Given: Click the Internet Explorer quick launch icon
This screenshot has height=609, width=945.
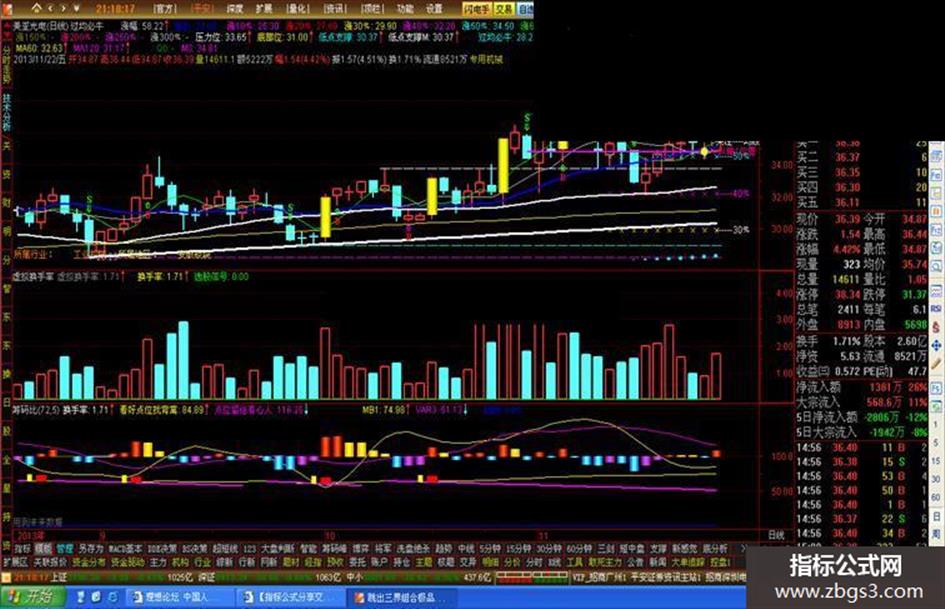Looking at the screenshot, I should coord(112,598).
